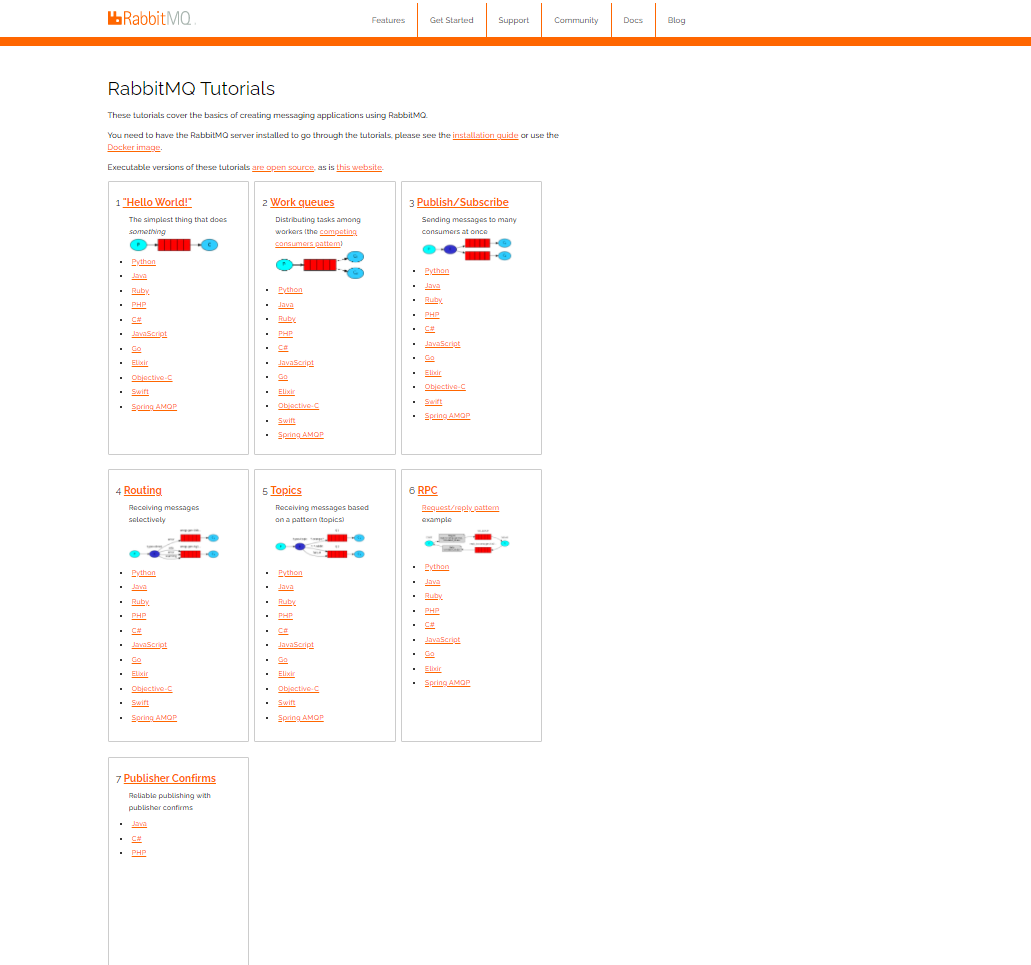This screenshot has height=965, width=1031.
Task: Click the Work queues diagram image
Action: [x=320, y=265]
